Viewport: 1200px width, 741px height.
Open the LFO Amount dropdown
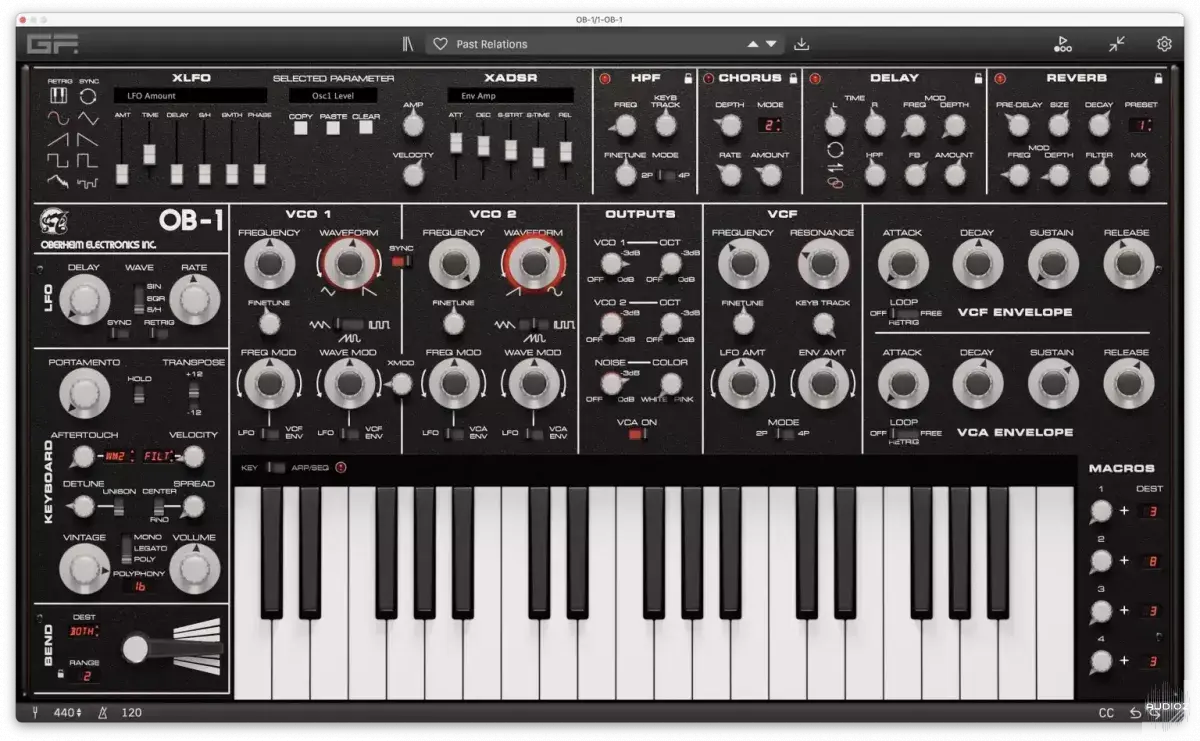(x=190, y=96)
